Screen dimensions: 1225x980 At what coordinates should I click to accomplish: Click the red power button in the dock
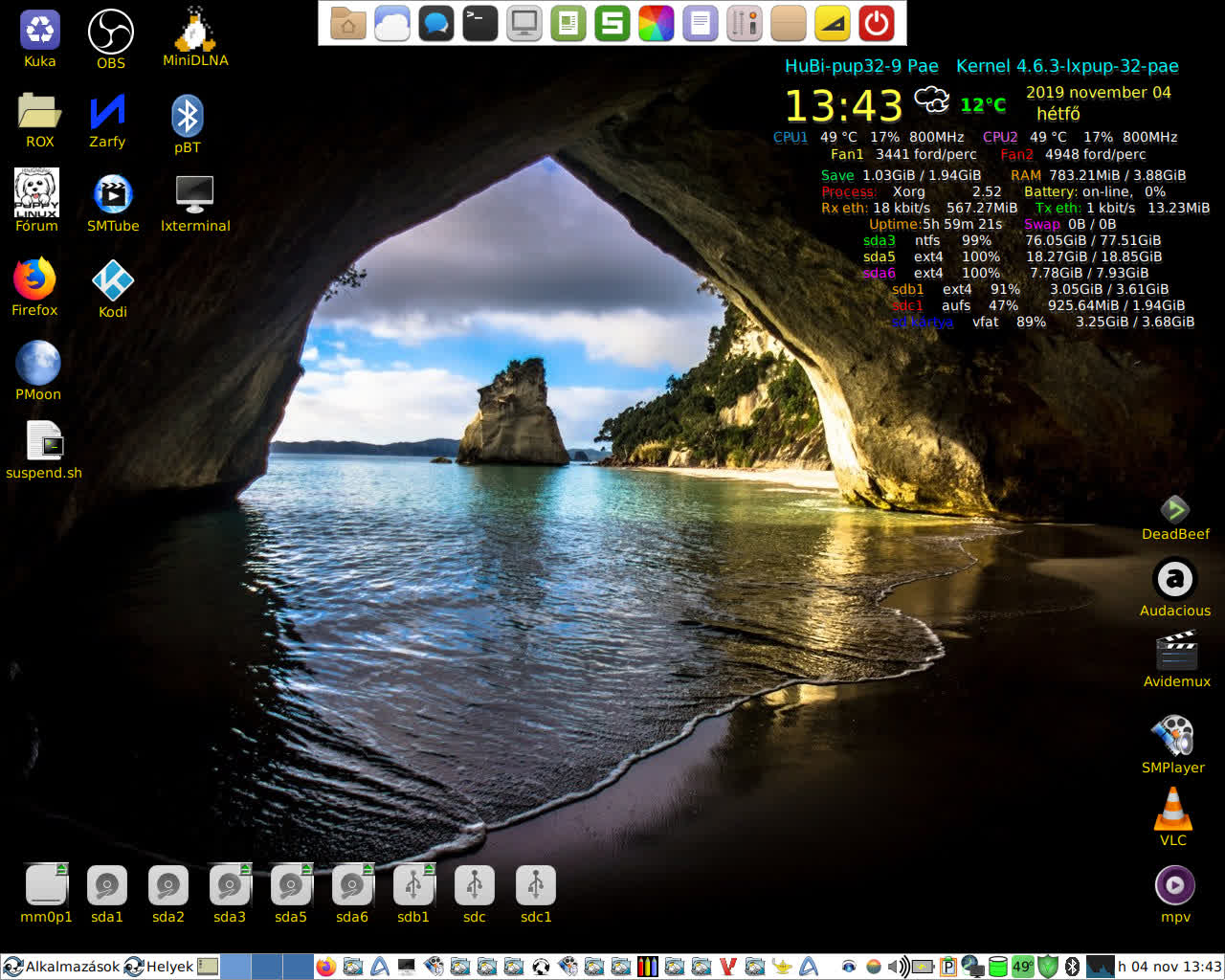[x=877, y=23]
